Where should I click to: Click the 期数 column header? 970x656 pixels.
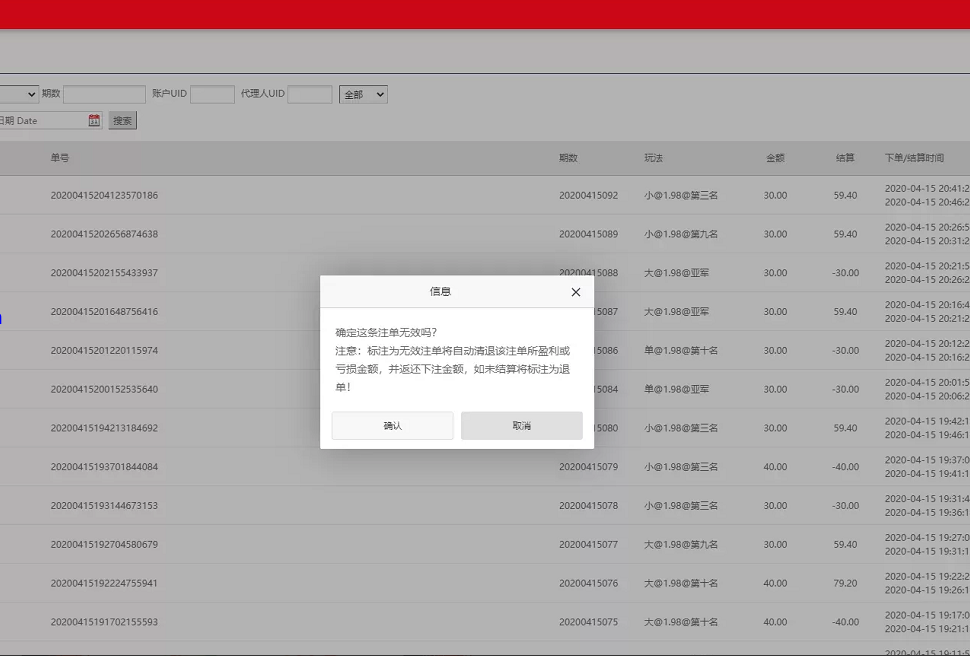tap(568, 158)
